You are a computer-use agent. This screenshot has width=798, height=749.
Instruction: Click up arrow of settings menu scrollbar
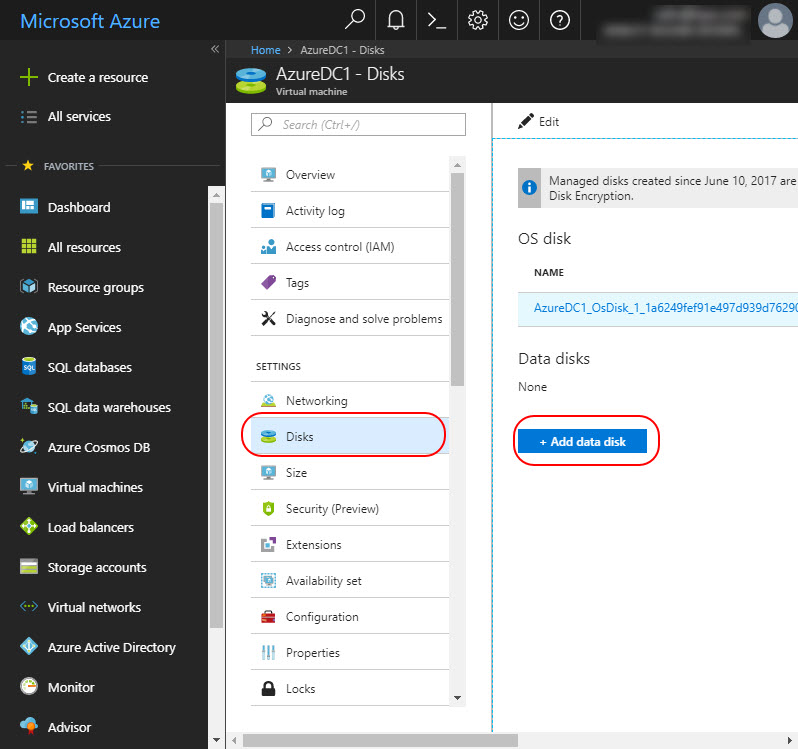(457, 165)
